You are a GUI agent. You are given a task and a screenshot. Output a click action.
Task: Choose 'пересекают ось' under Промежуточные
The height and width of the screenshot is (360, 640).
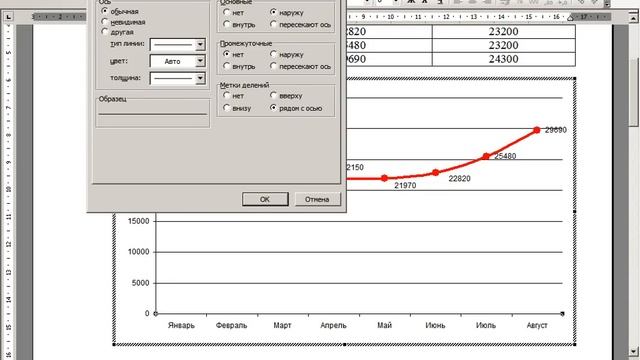[x=273, y=66]
